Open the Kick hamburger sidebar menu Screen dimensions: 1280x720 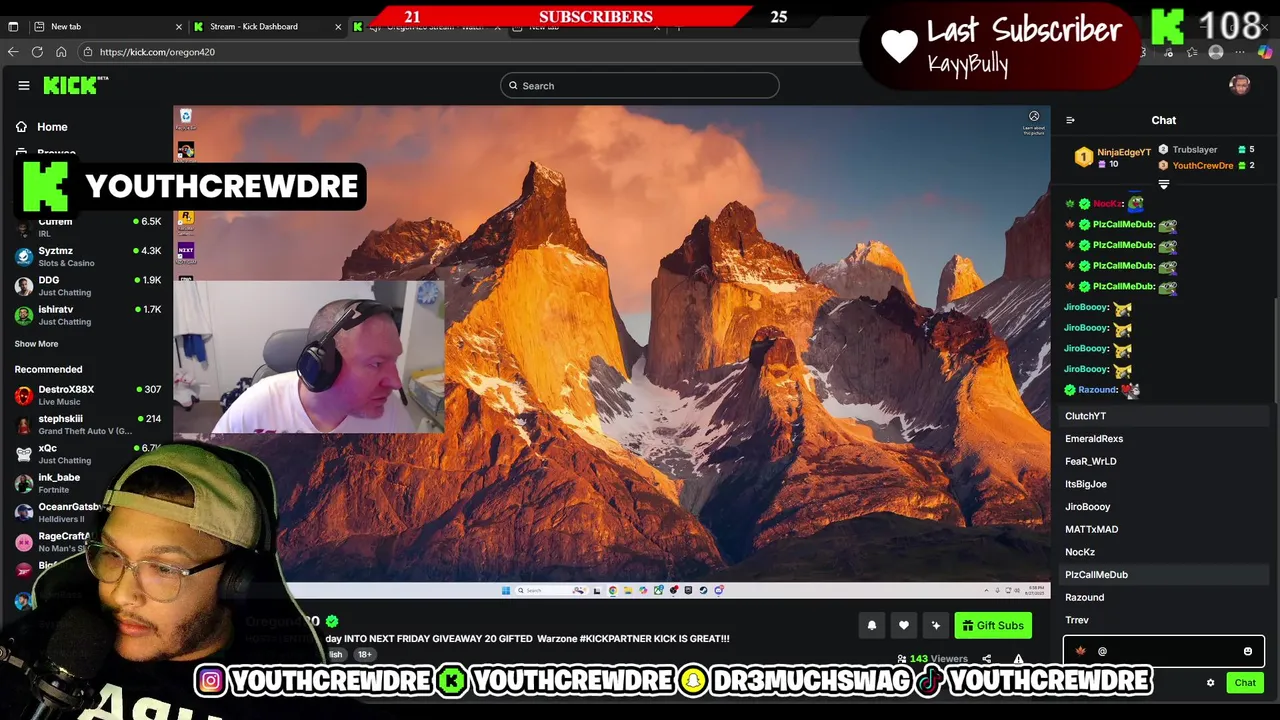(x=24, y=86)
